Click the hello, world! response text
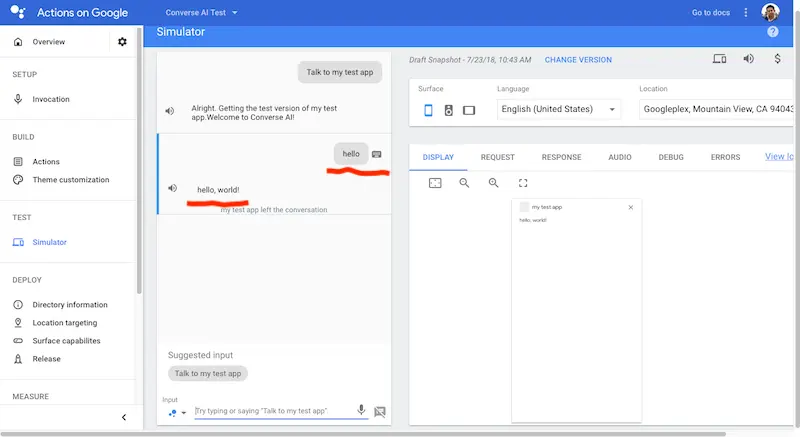Image resolution: width=800 pixels, height=437 pixels. click(218, 190)
